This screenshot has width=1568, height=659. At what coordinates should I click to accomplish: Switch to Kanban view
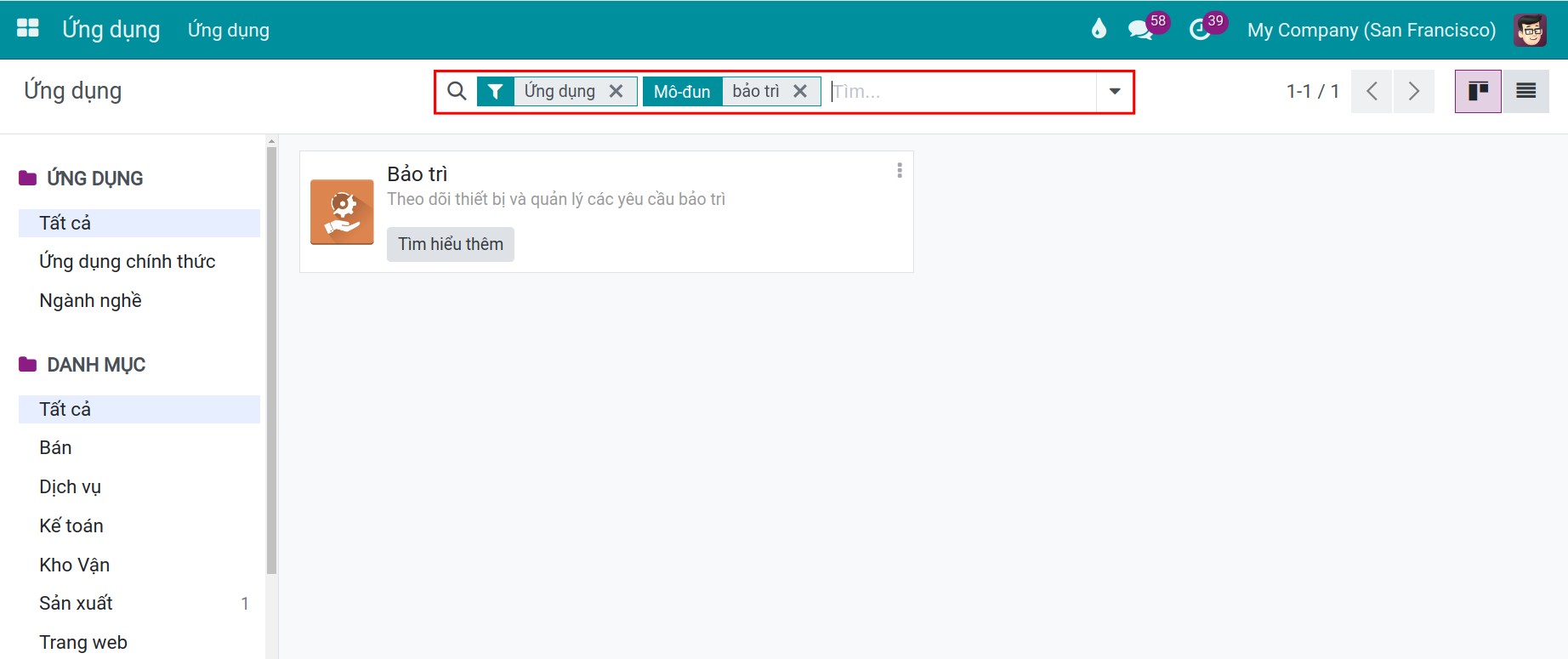pos(1478,91)
